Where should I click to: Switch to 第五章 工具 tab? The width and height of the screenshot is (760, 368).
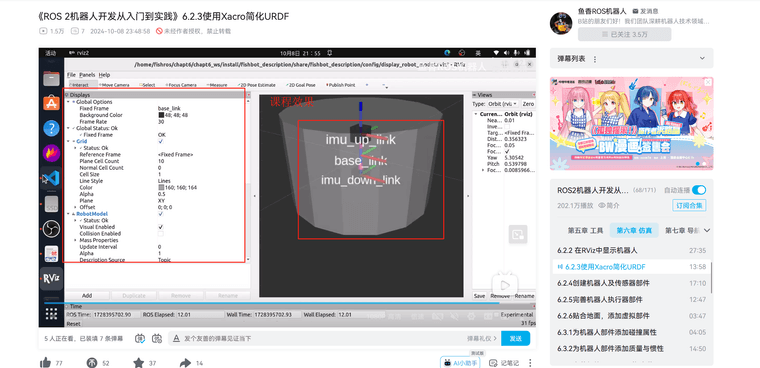pos(585,230)
